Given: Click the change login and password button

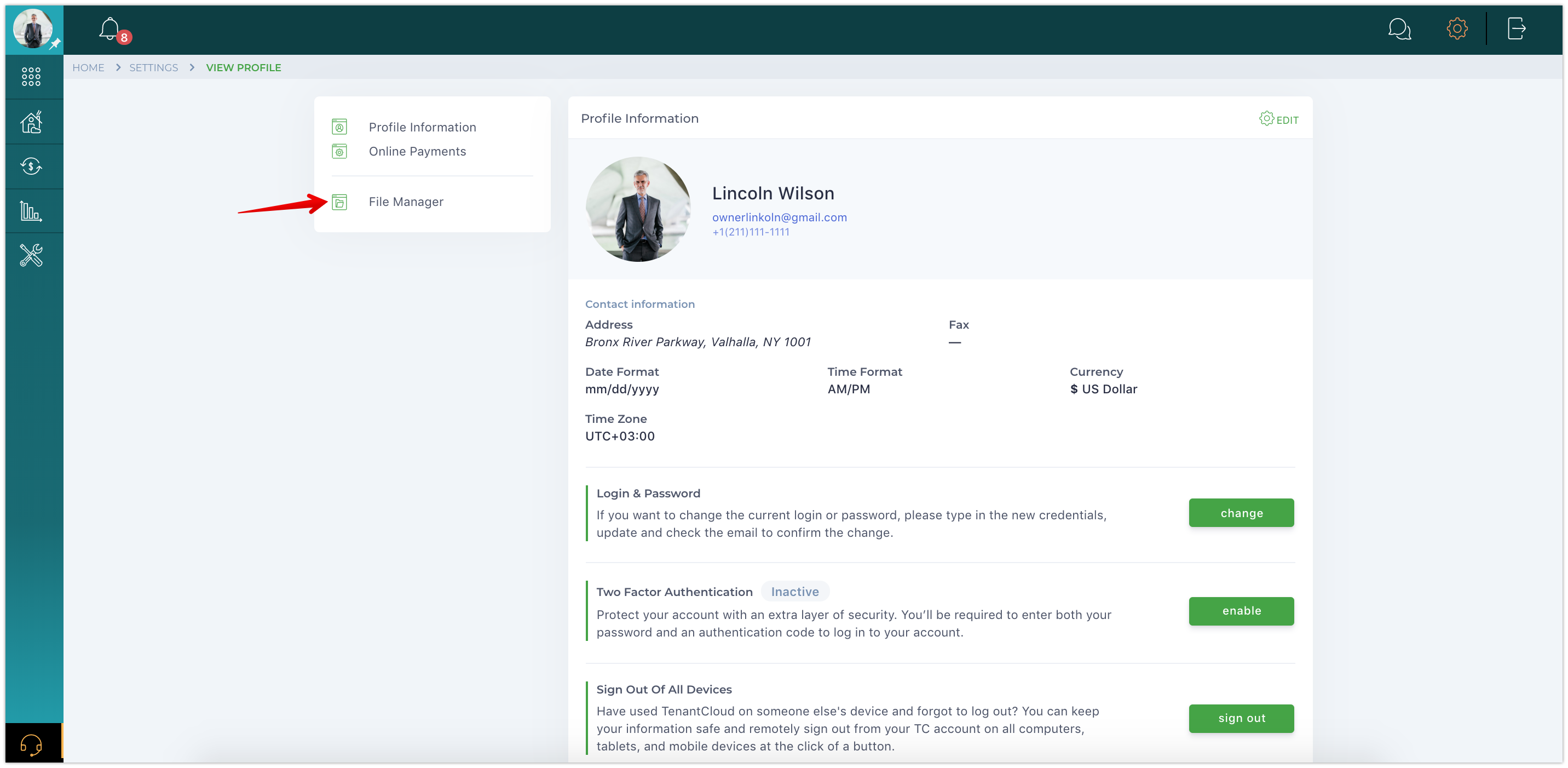Looking at the screenshot, I should point(1241,513).
